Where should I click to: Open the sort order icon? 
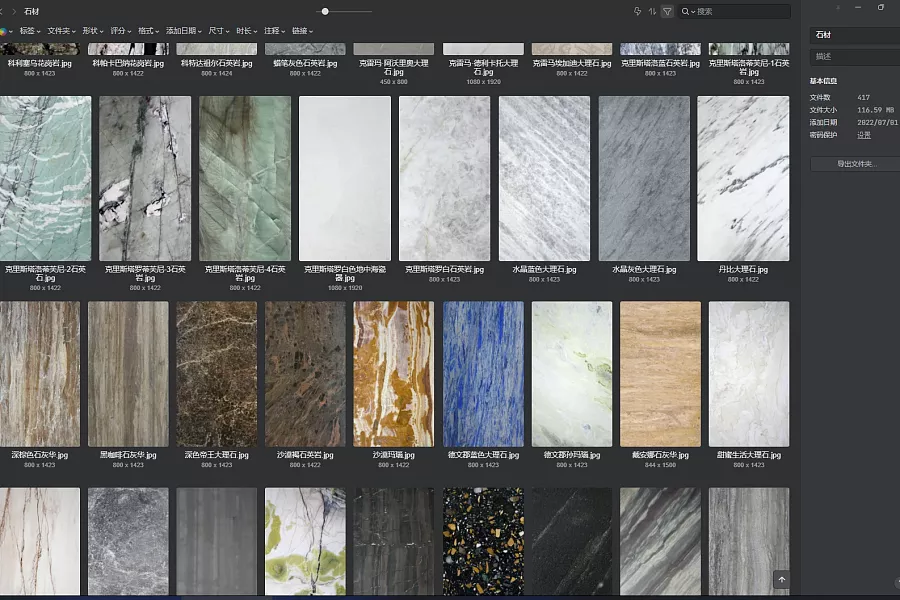pos(652,11)
